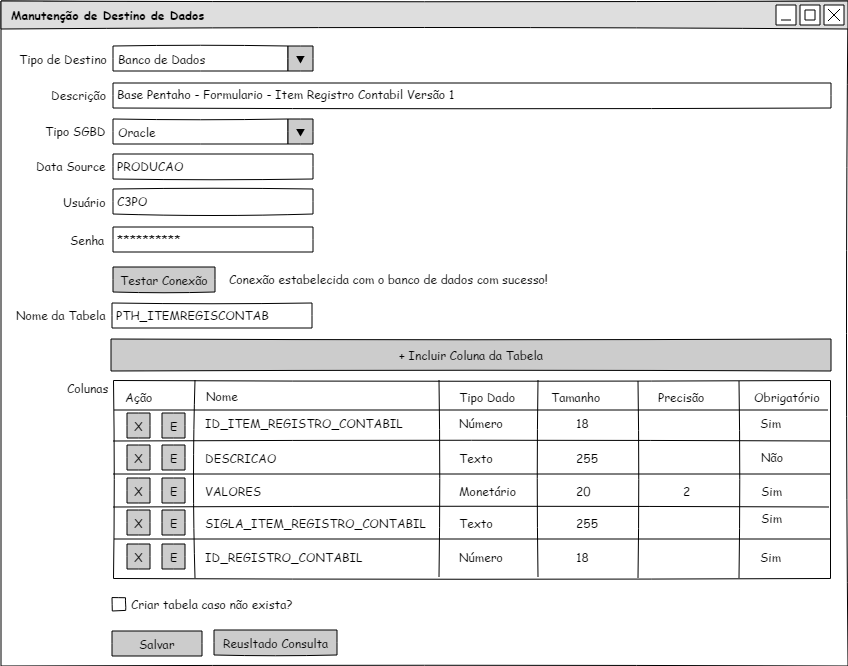This screenshot has width=848, height=666.
Task: Click the Senha password field
Action: click(212, 239)
